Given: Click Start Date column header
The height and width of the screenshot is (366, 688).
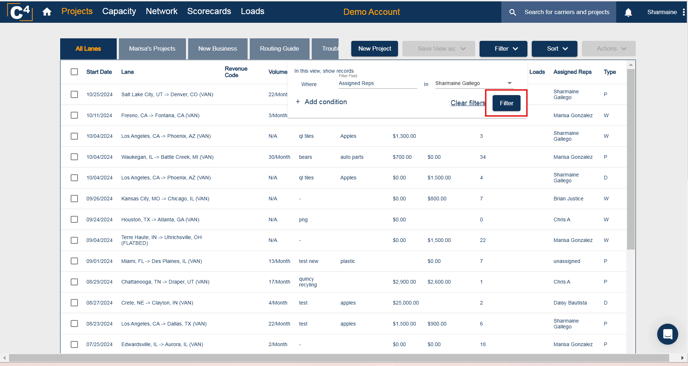Looking at the screenshot, I should coord(99,72).
